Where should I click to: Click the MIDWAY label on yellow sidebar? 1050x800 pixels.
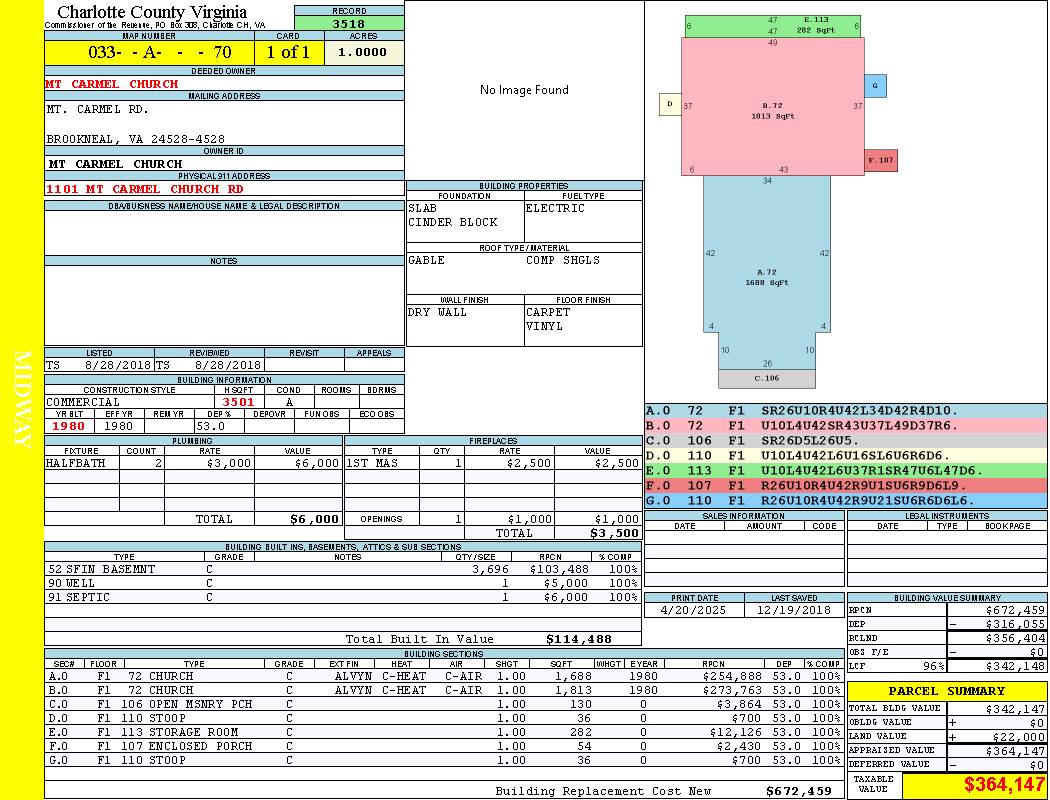coord(22,400)
